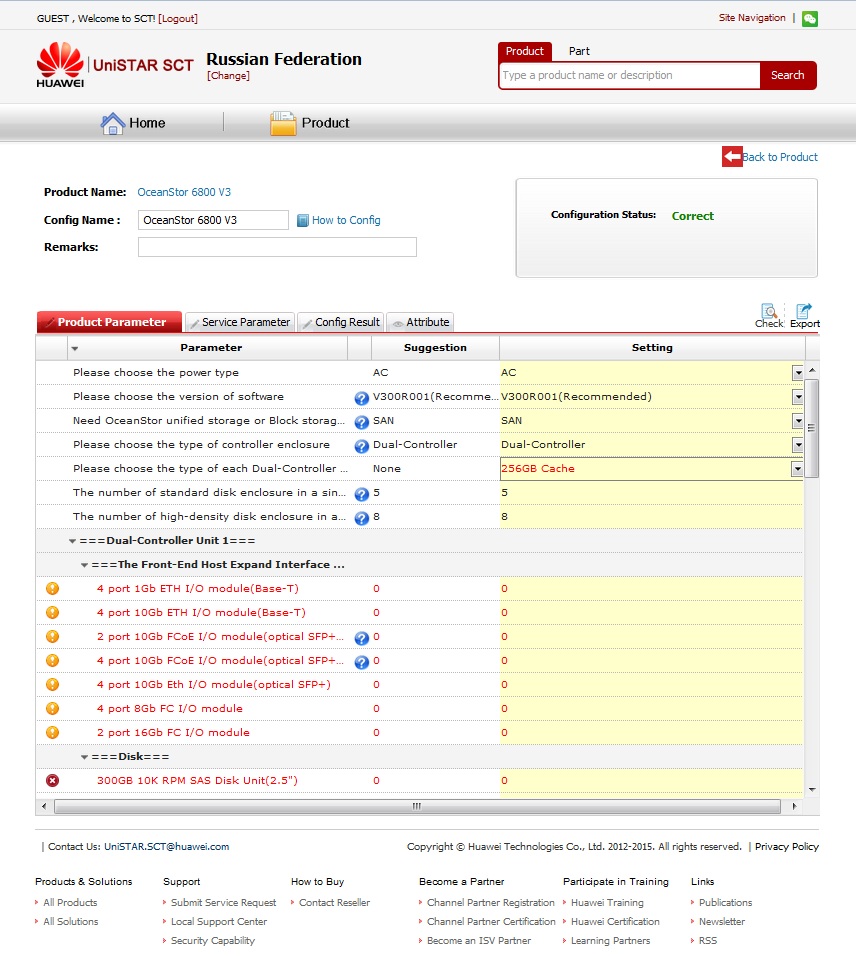Open help for standard disk enclosure row
Screen dimensions: 856x956
(362, 494)
